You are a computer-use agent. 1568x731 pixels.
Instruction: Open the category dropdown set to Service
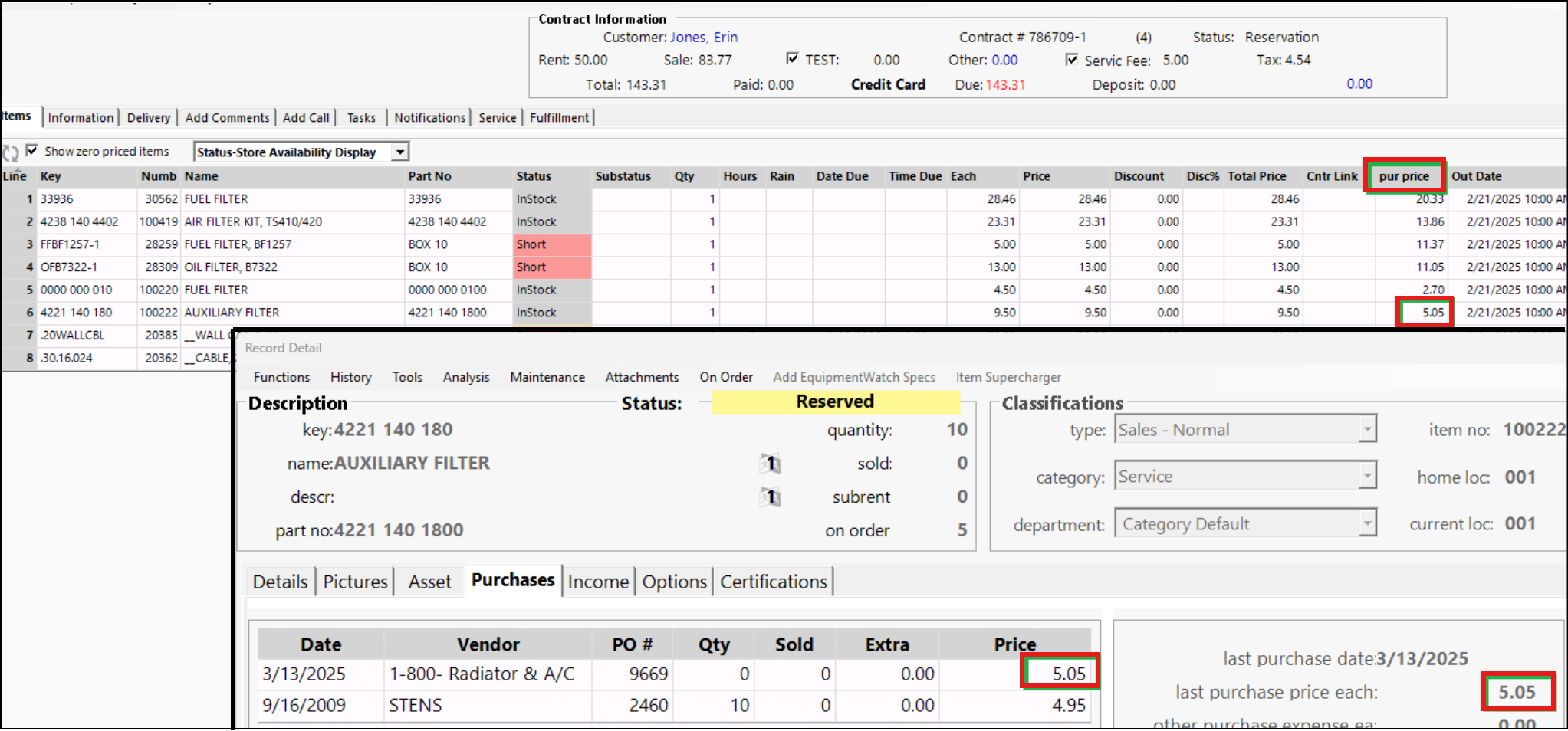(1366, 477)
